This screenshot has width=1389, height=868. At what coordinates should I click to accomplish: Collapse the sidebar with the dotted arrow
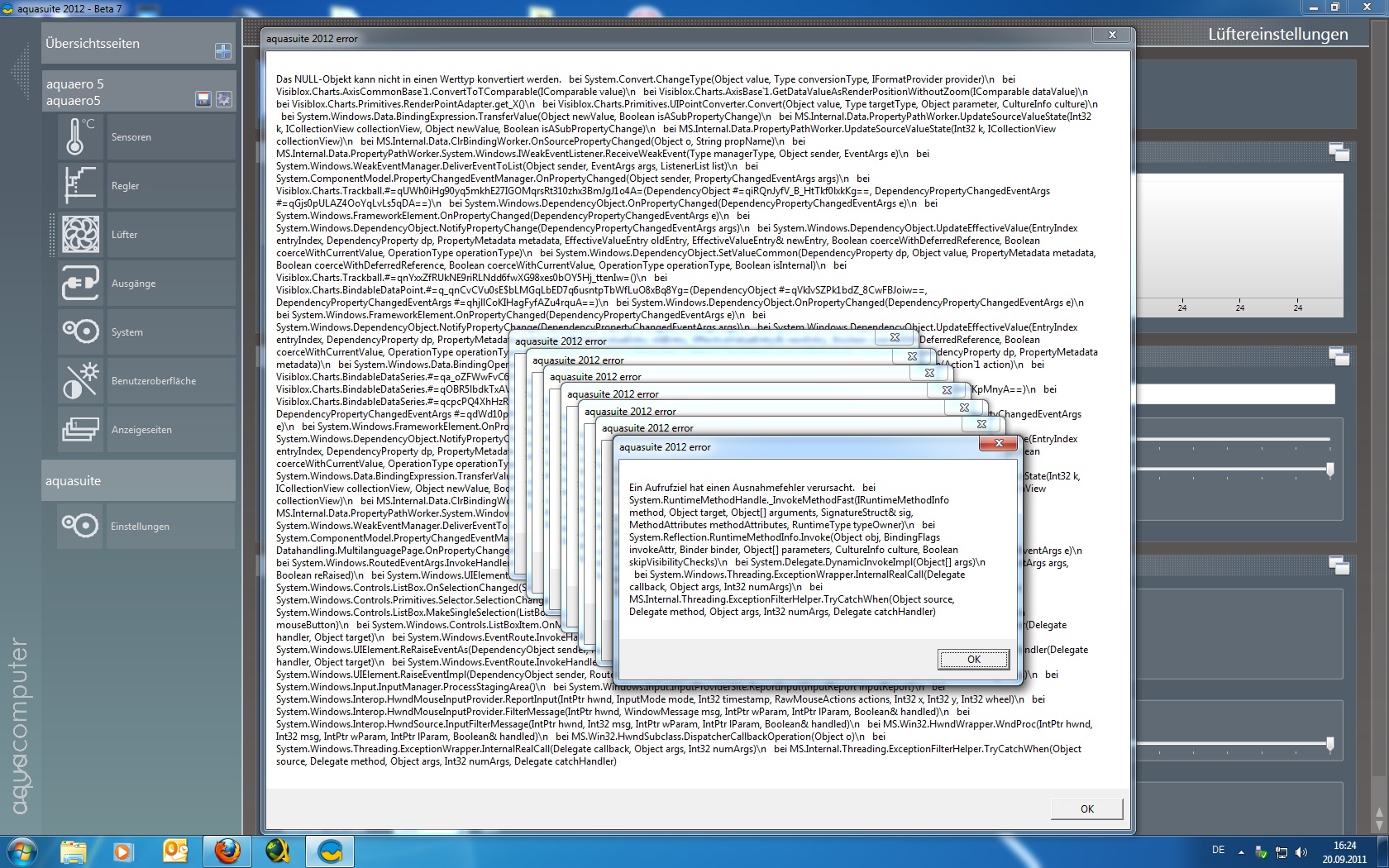(x=21, y=73)
